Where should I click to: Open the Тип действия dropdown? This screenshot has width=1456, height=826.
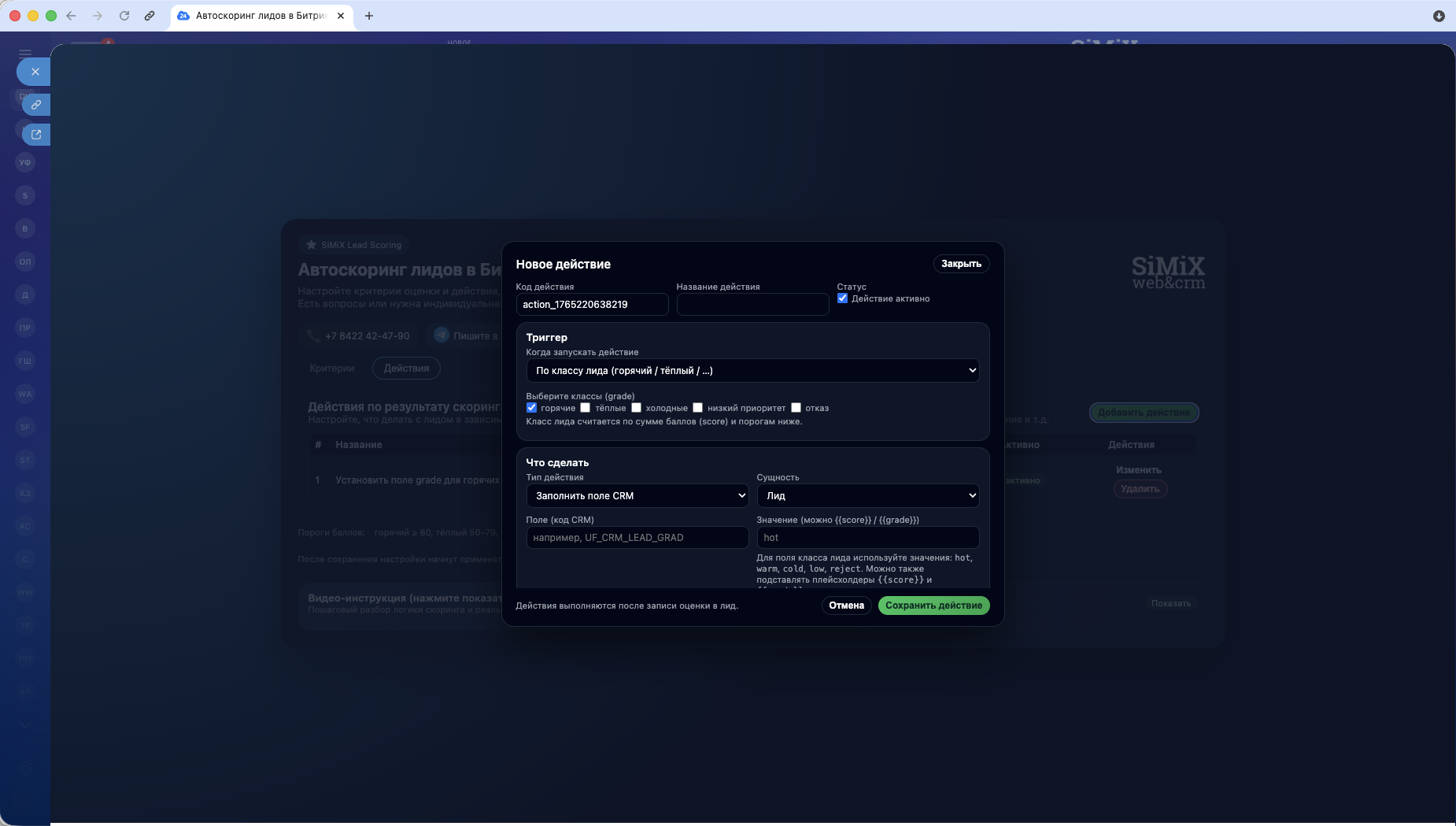tap(637, 496)
